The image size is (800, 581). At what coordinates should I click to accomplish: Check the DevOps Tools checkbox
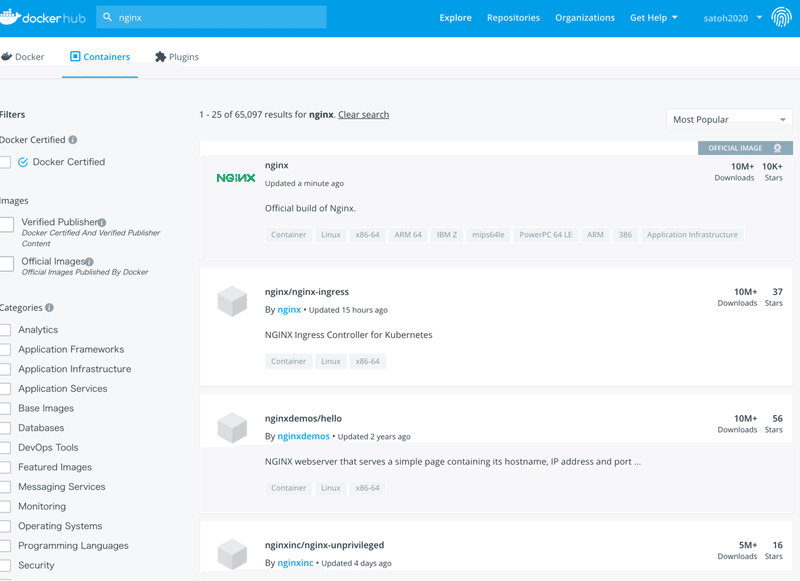5,448
